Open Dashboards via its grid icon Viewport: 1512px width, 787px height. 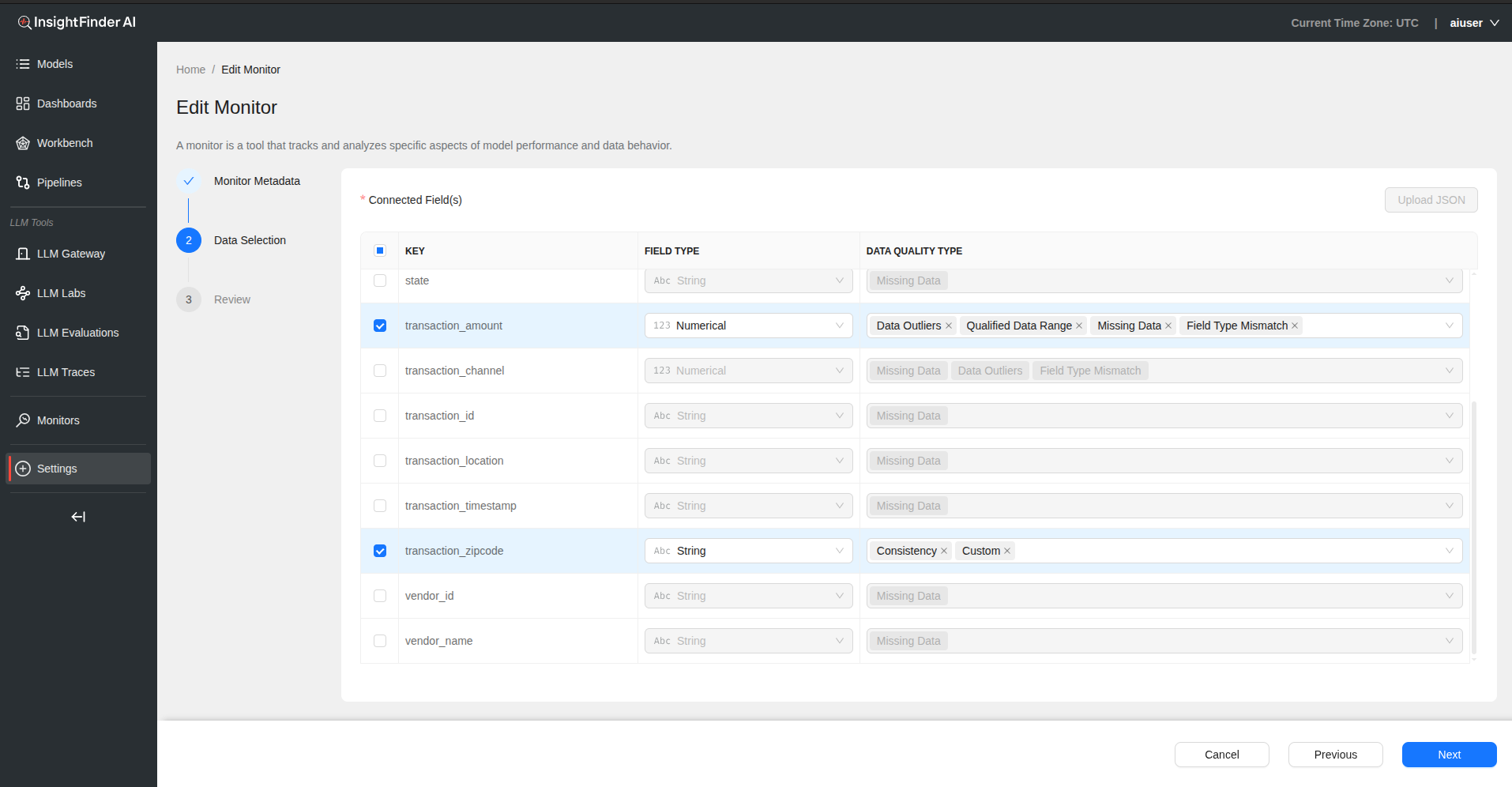[x=23, y=104]
